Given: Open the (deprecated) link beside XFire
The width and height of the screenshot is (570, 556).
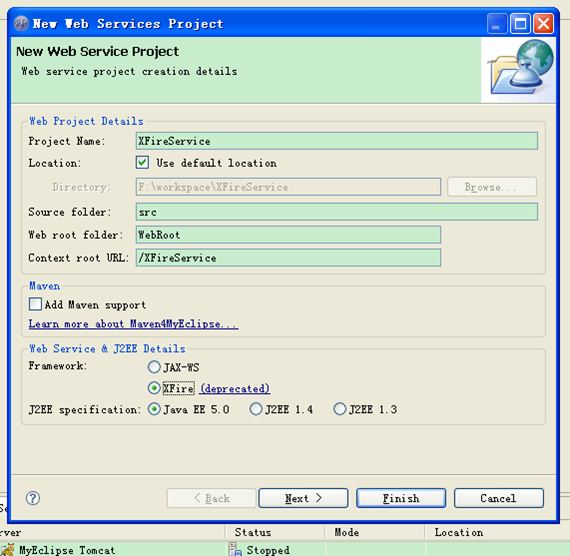Looking at the screenshot, I should coord(235,388).
